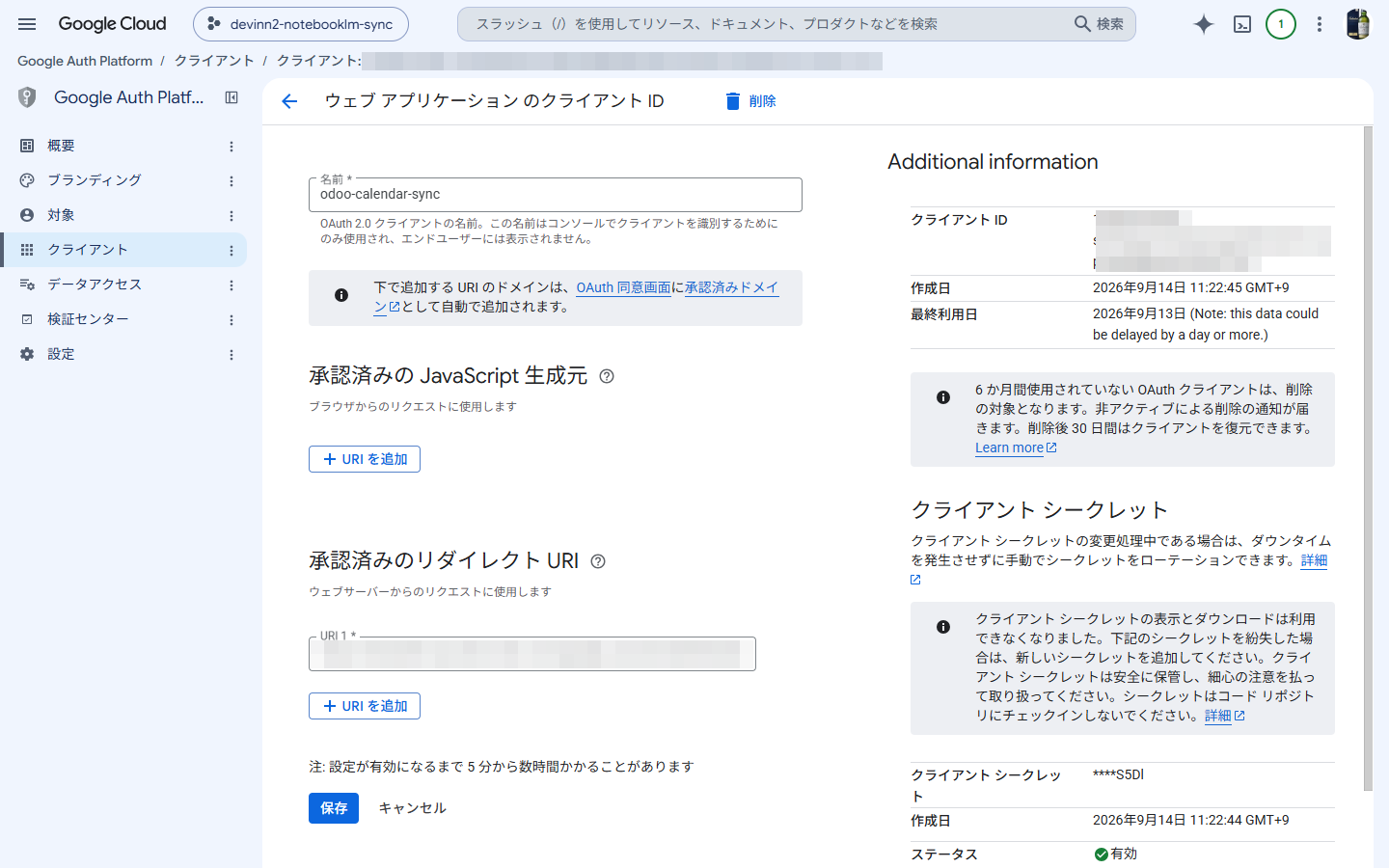Open the more options menu for データアクセス
This screenshot has width=1389, height=868.
coord(231,285)
